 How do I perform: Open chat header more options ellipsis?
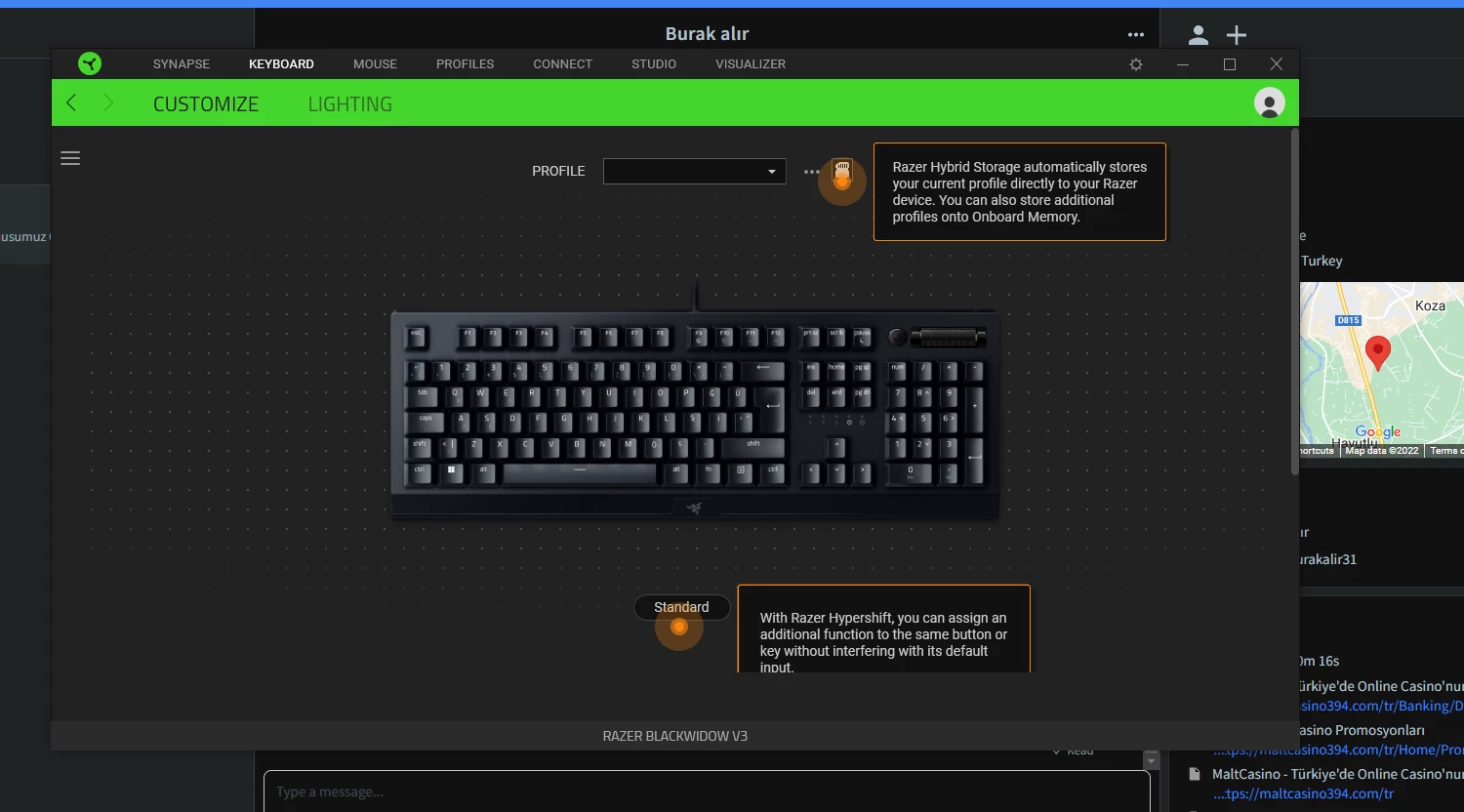point(1136,35)
